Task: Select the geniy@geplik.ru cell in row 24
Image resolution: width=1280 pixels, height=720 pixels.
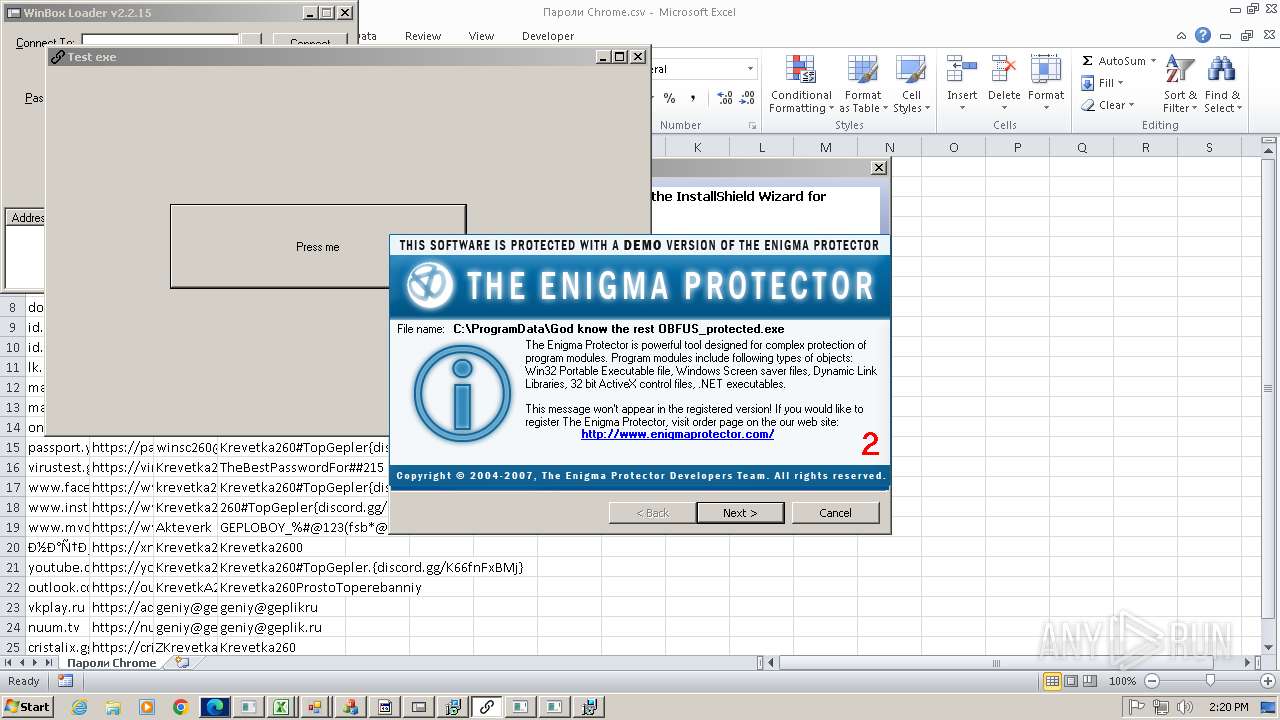Action: [270, 627]
